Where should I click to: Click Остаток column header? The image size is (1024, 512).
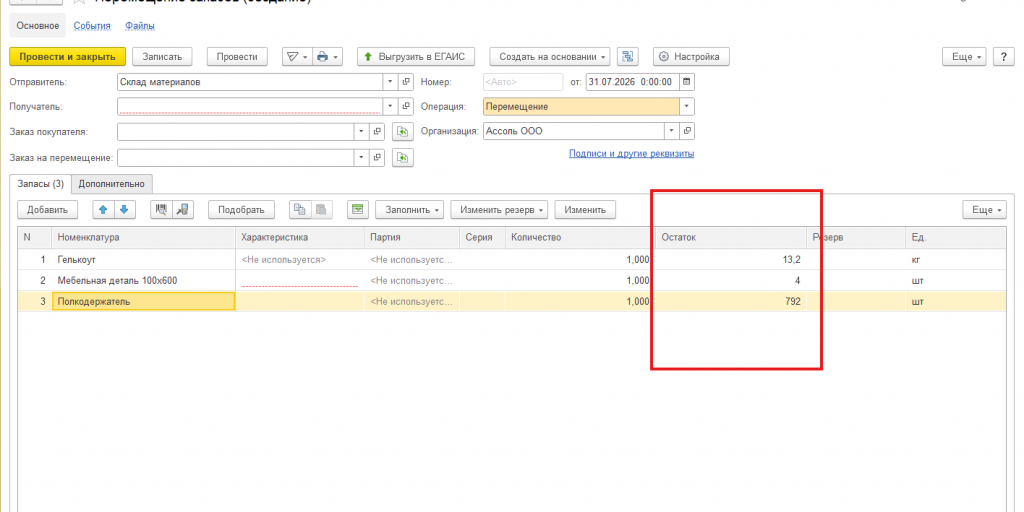pyautogui.click(x=730, y=238)
